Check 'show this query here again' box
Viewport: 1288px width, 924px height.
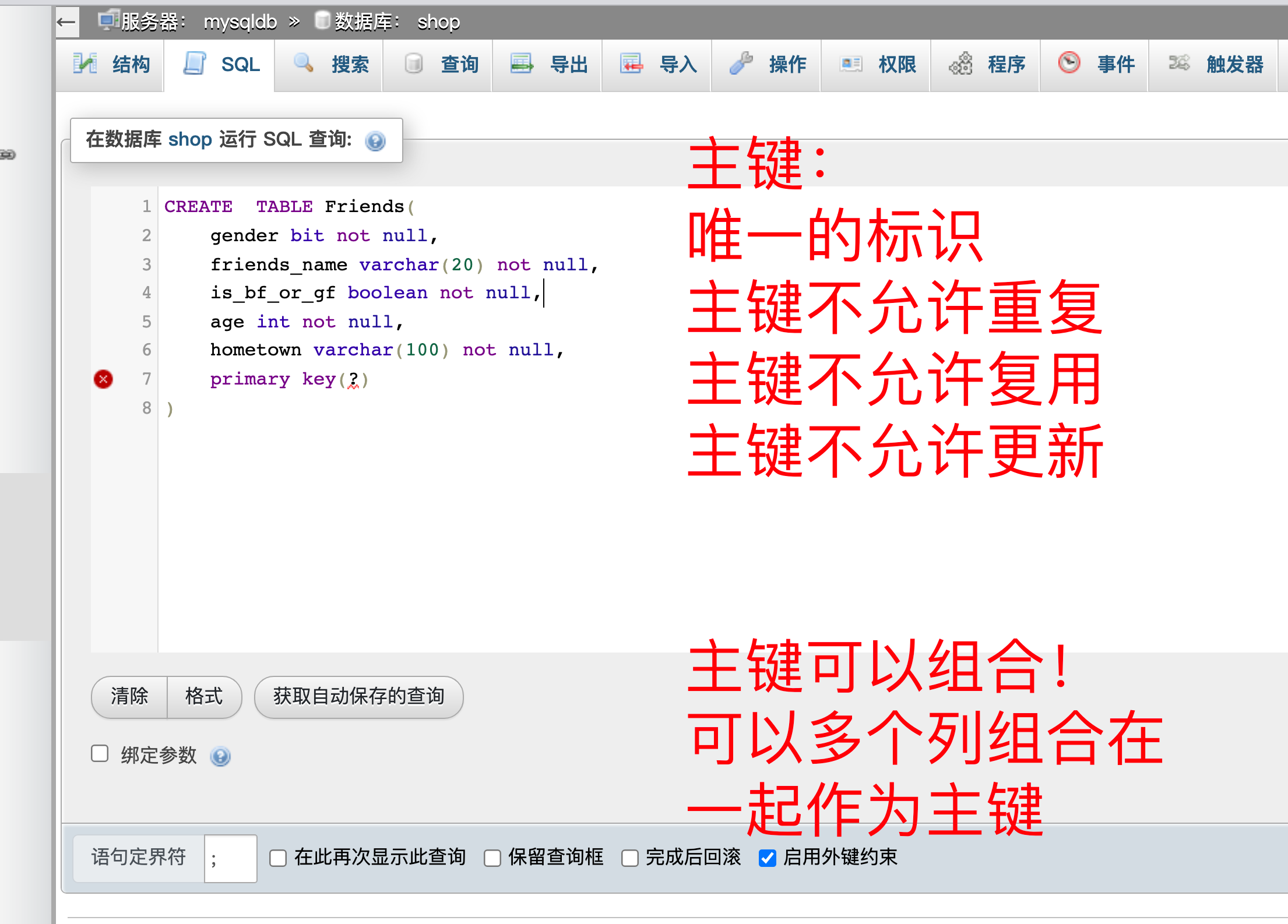tap(278, 858)
